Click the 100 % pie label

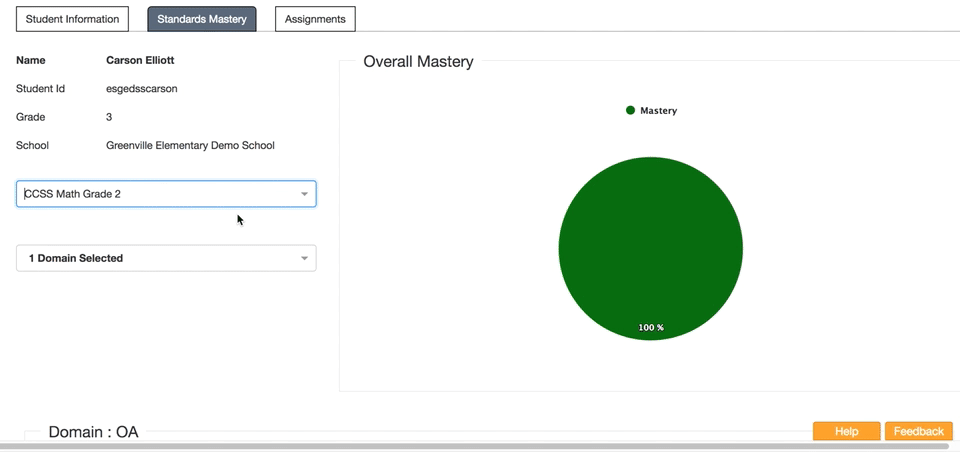click(651, 328)
